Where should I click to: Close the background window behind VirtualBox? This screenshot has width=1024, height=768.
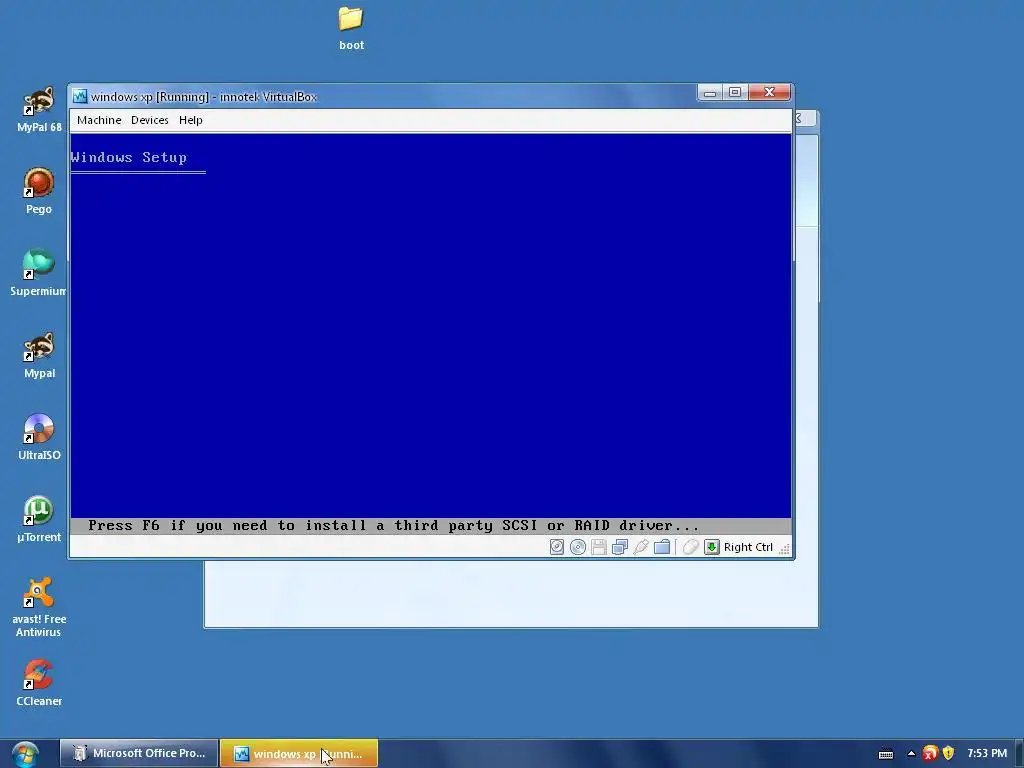[x=805, y=118]
